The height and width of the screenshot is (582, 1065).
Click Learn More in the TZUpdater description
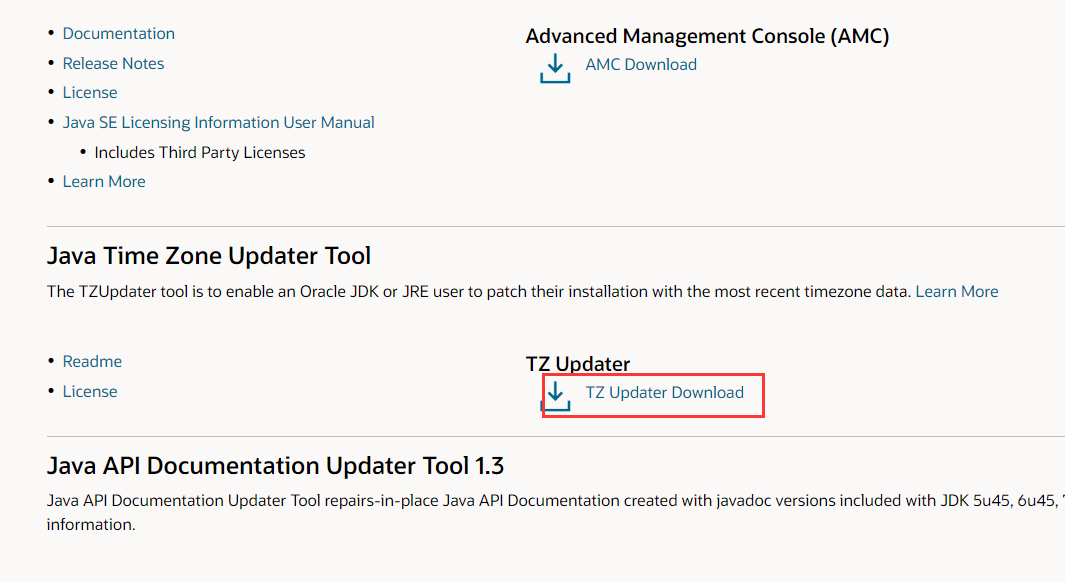click(956, 292)
